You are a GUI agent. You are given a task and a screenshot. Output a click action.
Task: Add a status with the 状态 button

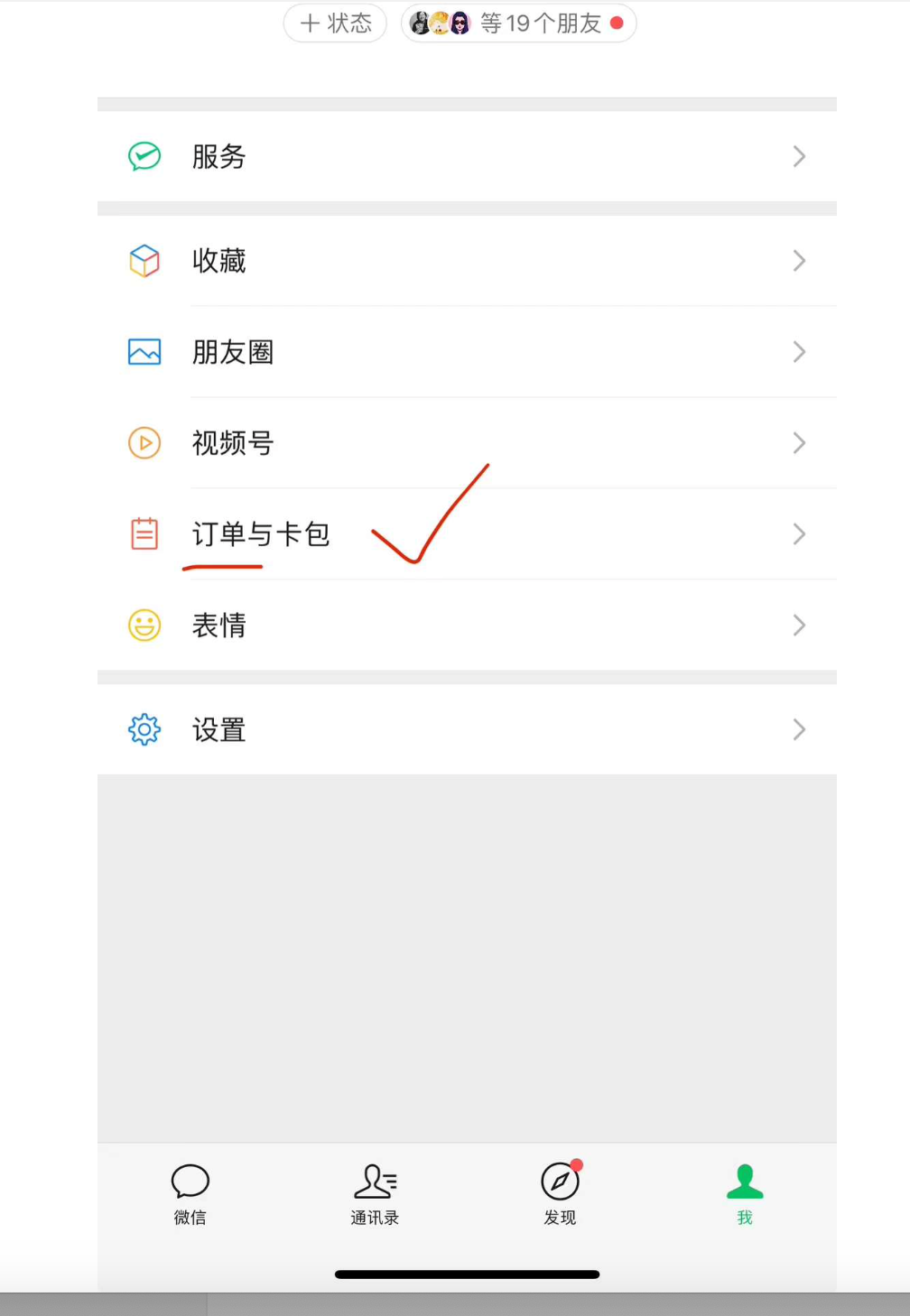[336, 23]
